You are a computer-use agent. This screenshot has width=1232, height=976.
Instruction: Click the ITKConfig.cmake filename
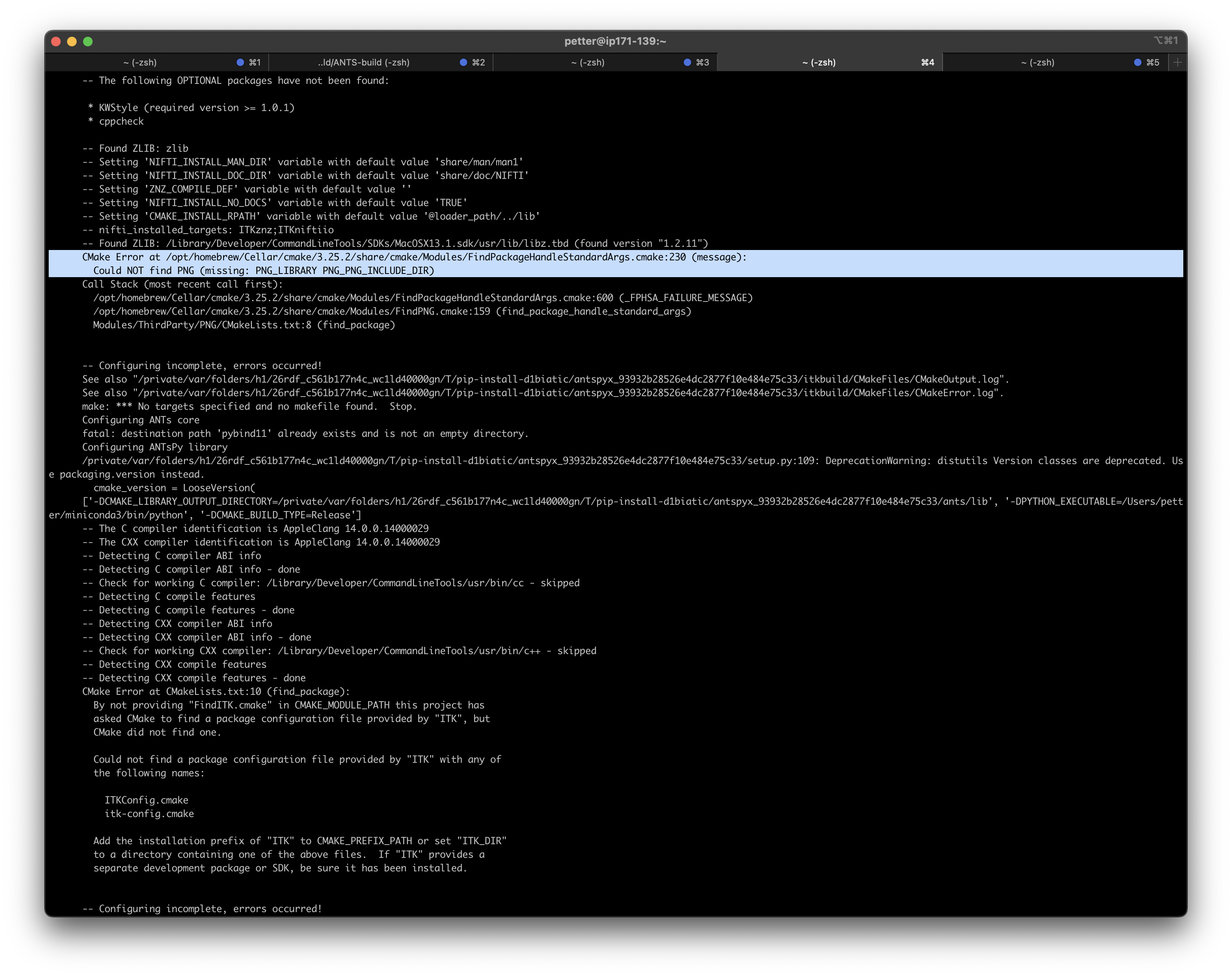tap(146, 800)
